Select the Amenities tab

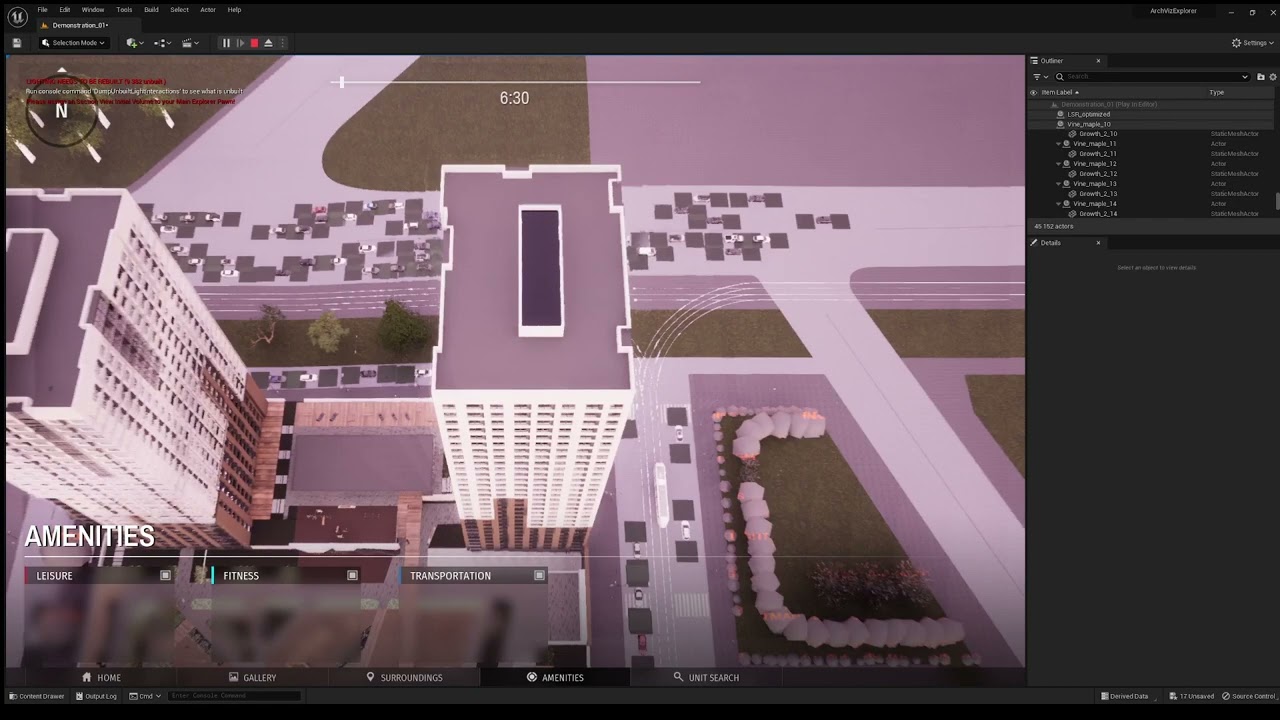pyautogui.click(x=555, y=677)
